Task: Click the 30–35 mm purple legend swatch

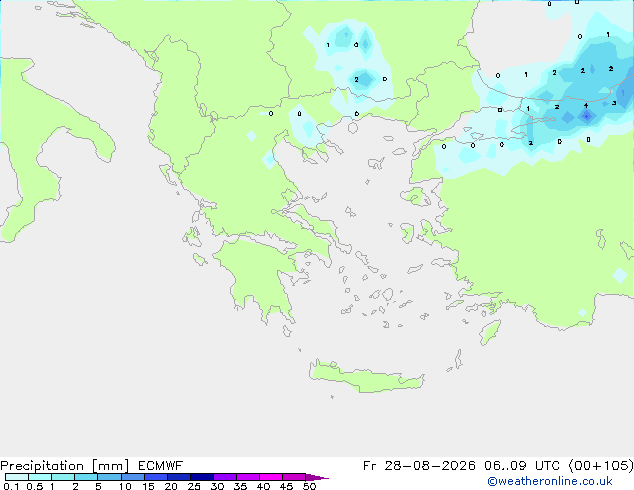Action: point(224,477)
